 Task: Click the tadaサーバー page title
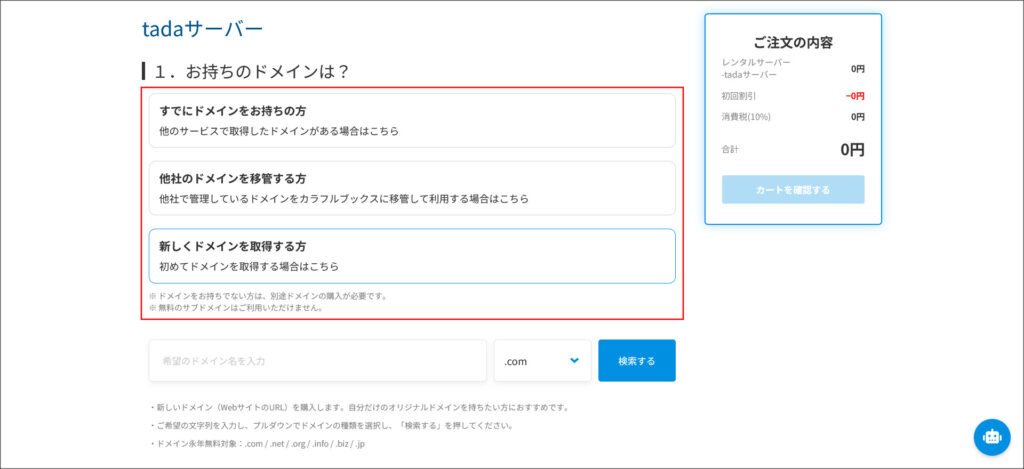(202, 29)
